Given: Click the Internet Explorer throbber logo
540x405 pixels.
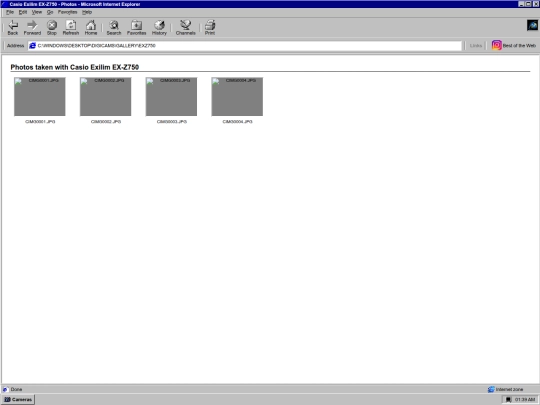Looking at the screenshot, I should [532, 25].
